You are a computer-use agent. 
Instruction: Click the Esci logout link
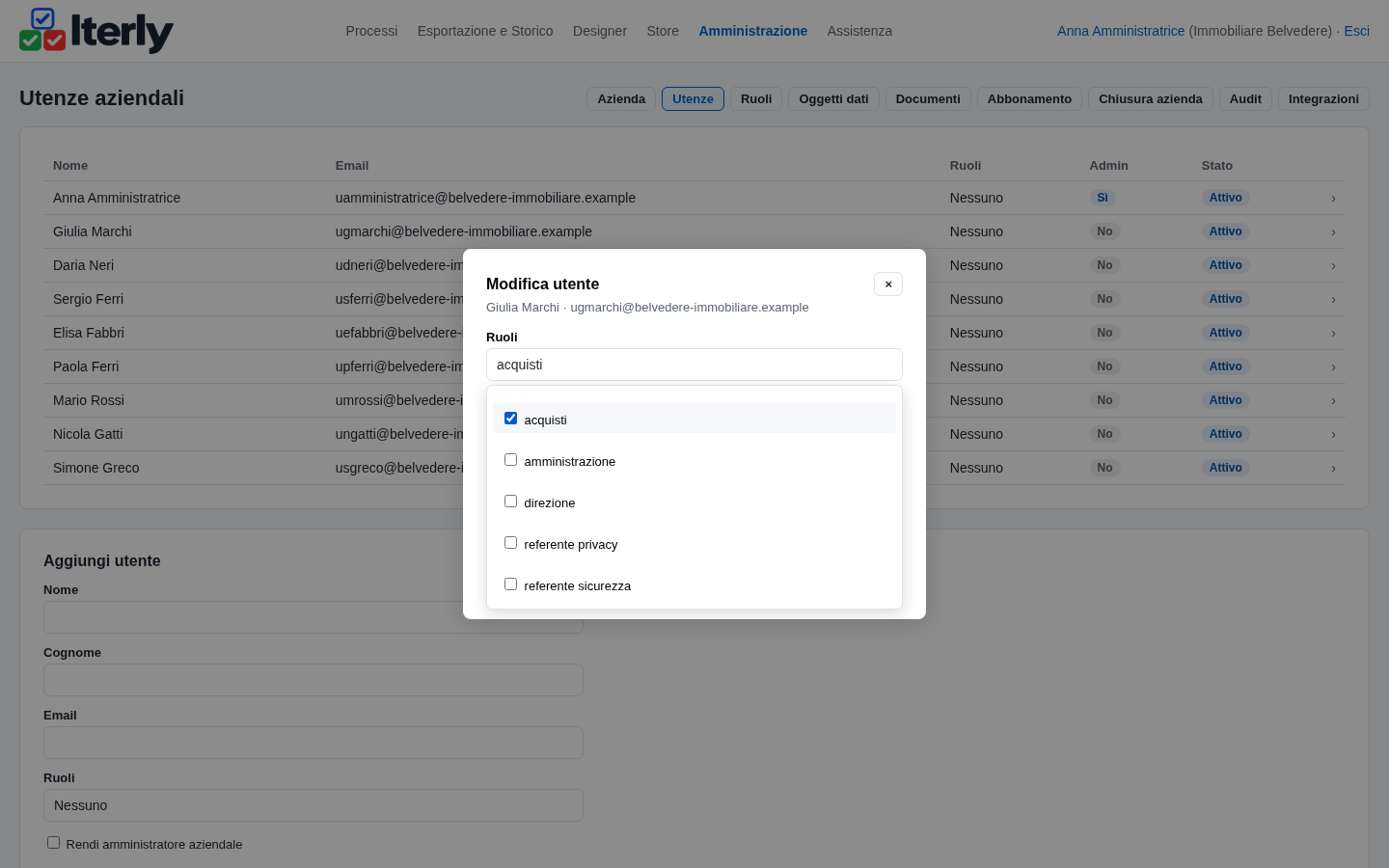[x=1356, y=31]
